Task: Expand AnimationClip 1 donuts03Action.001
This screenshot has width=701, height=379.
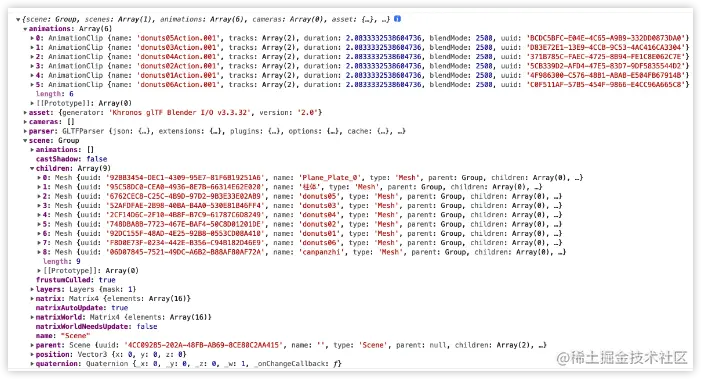Action: click(x=33, y=47)
